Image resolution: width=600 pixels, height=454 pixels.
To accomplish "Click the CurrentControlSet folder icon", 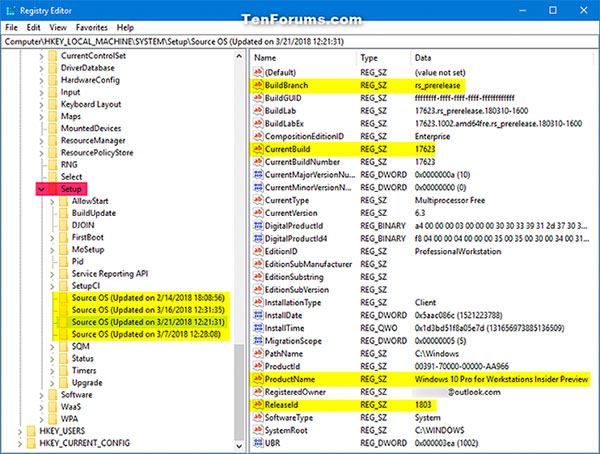I will [x=53, y=56].
